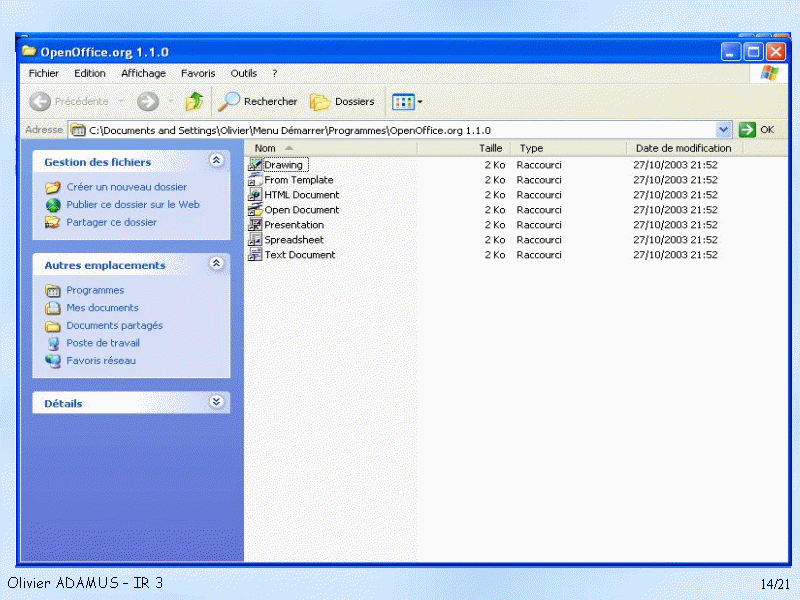Open the Rechercher search tool
Image resolution: width=800 pixels, height=600 pixels.
pos(258,102)
